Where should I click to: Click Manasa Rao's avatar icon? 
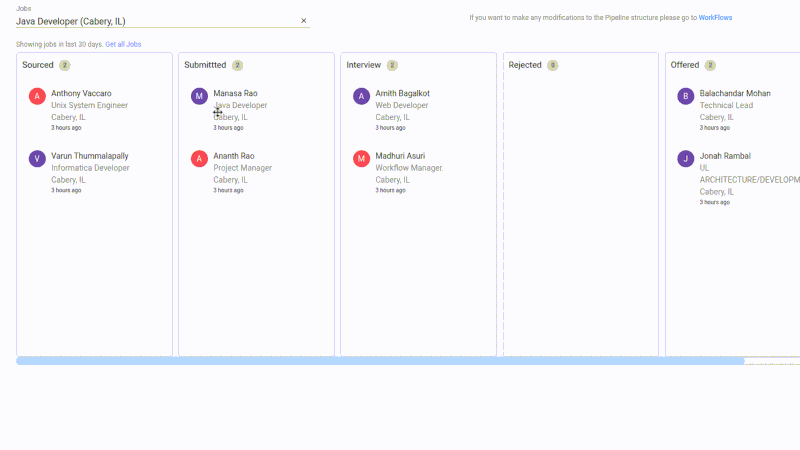pyautogui.click(x=199, y=96)
